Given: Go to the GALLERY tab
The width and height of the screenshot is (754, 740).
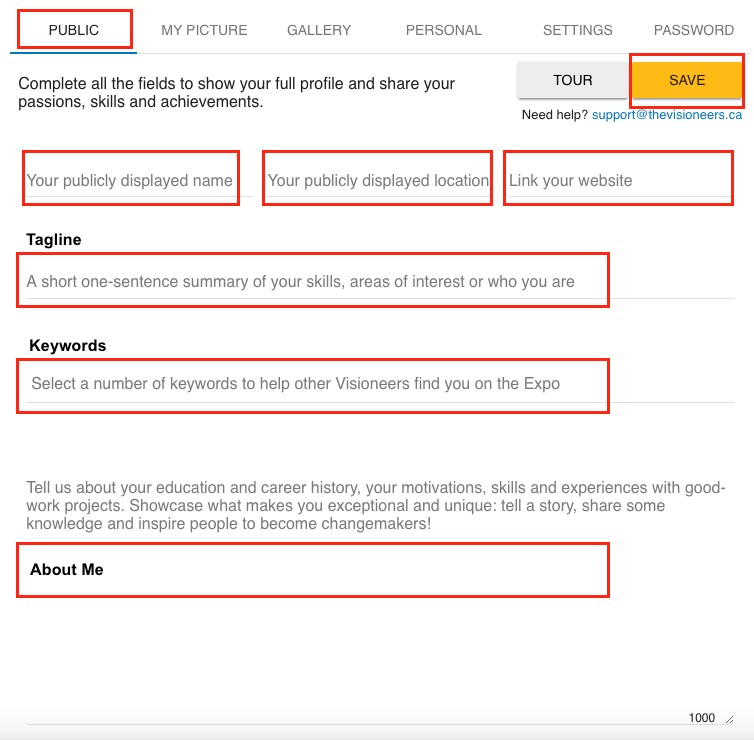Looking at the screenshot, I should (x=319, y=30).
